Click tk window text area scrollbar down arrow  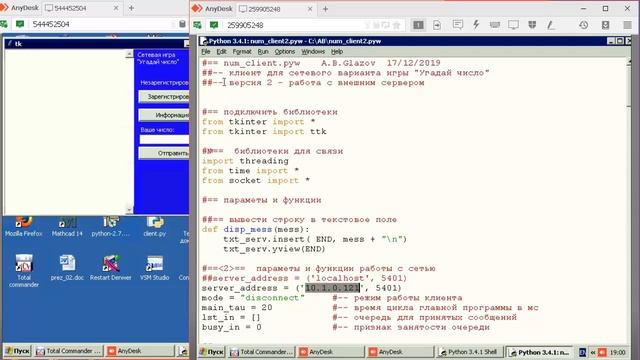(129, 210)
